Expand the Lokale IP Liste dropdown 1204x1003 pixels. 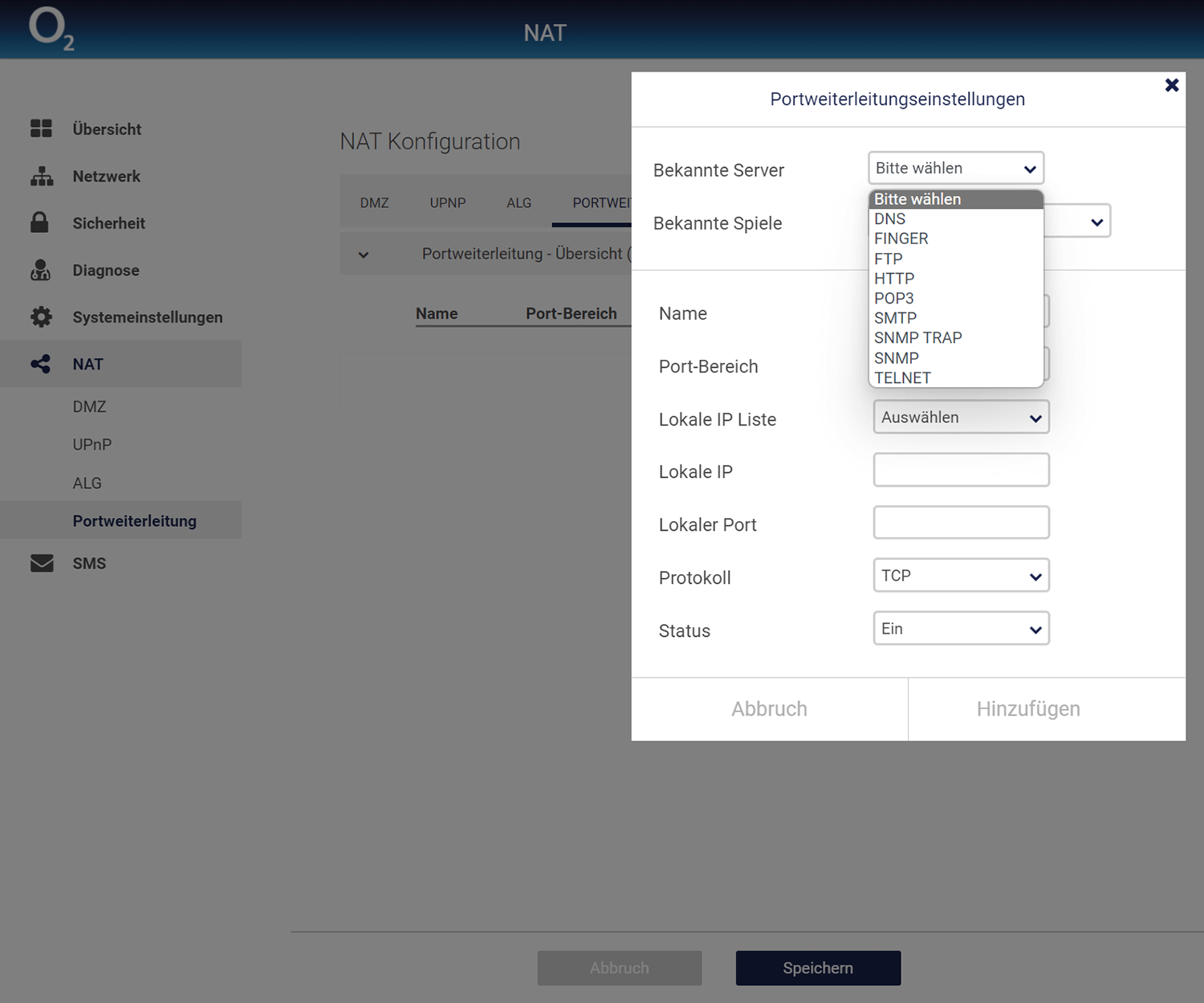pyautogui.click(x=961, y=418)
